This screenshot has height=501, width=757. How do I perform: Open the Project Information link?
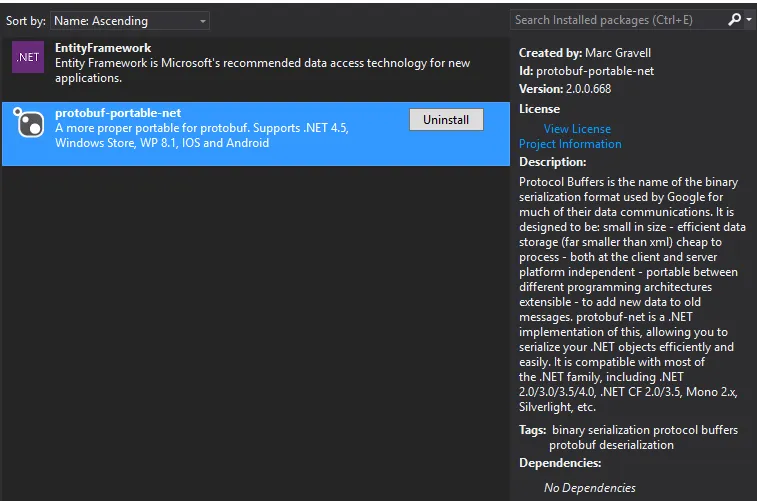pos(570,144)
